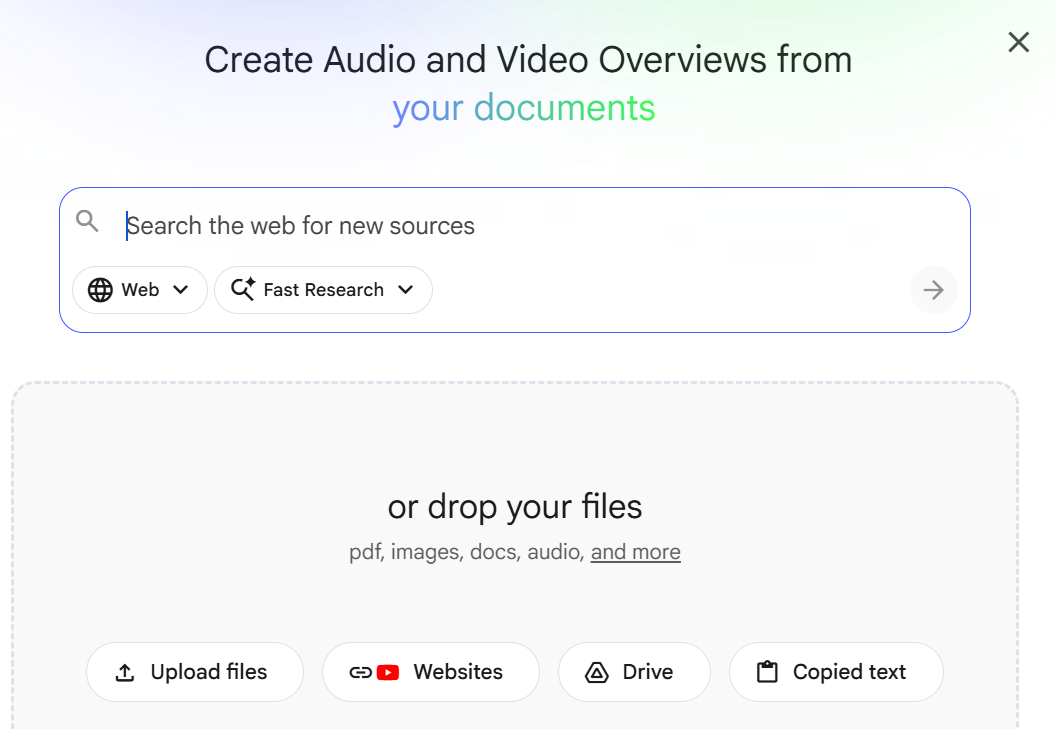Click the Google Drive triangle icon

coord(597,673)
